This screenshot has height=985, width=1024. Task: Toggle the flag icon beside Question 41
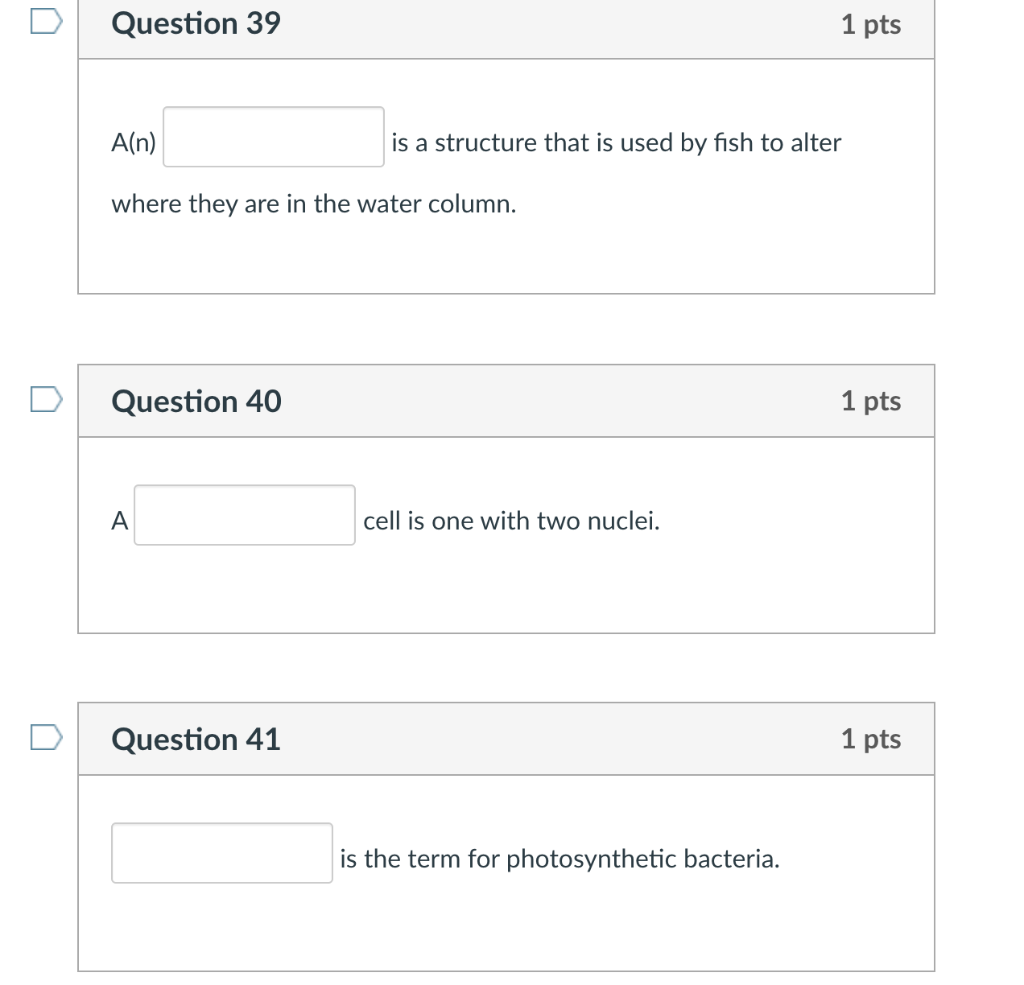point(48,738)
